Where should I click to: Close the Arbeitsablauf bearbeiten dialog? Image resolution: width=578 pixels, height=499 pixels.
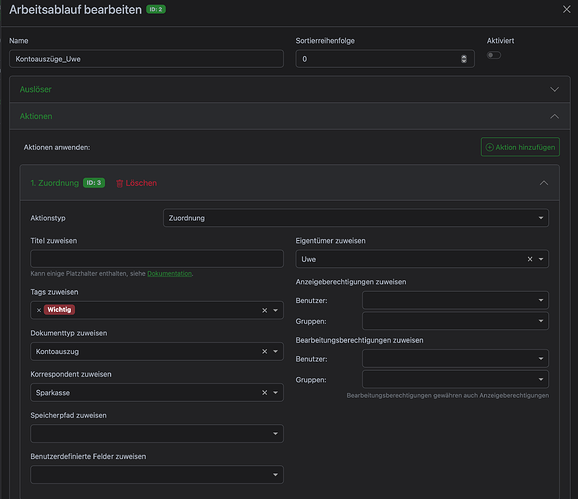click(x=567, y=9)
